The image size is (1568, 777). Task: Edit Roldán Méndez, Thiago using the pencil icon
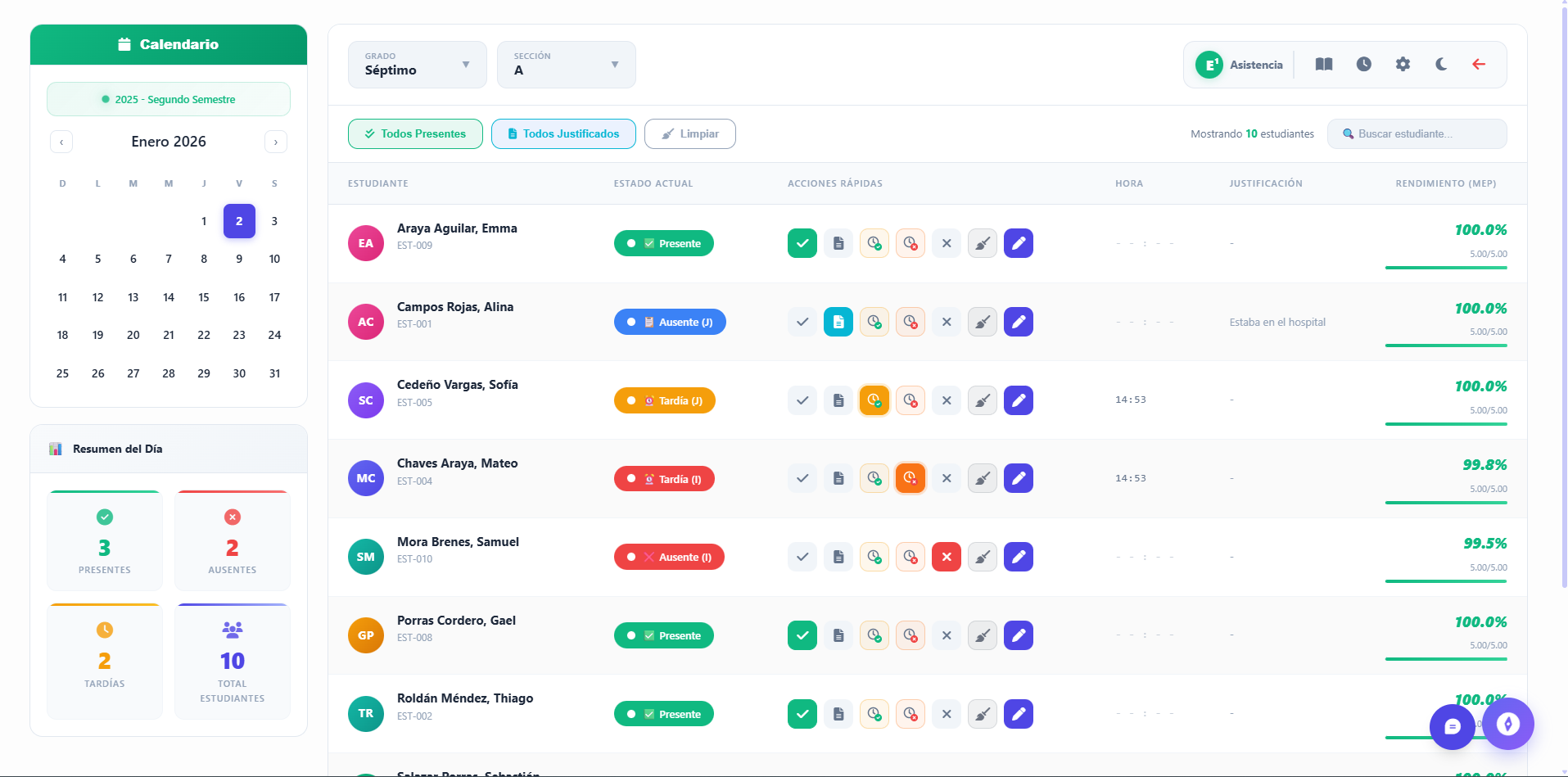tap(1018, 714)
